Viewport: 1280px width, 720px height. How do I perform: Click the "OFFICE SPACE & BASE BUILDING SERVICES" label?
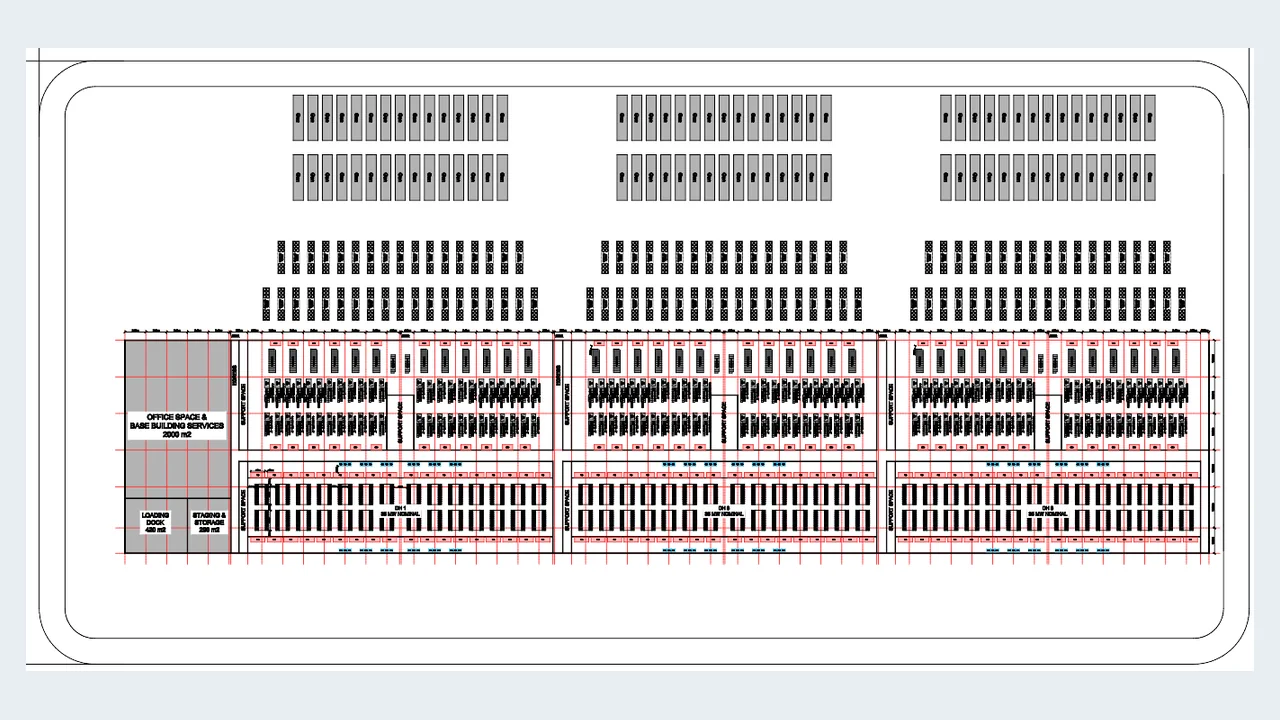(x=177, y=426)
